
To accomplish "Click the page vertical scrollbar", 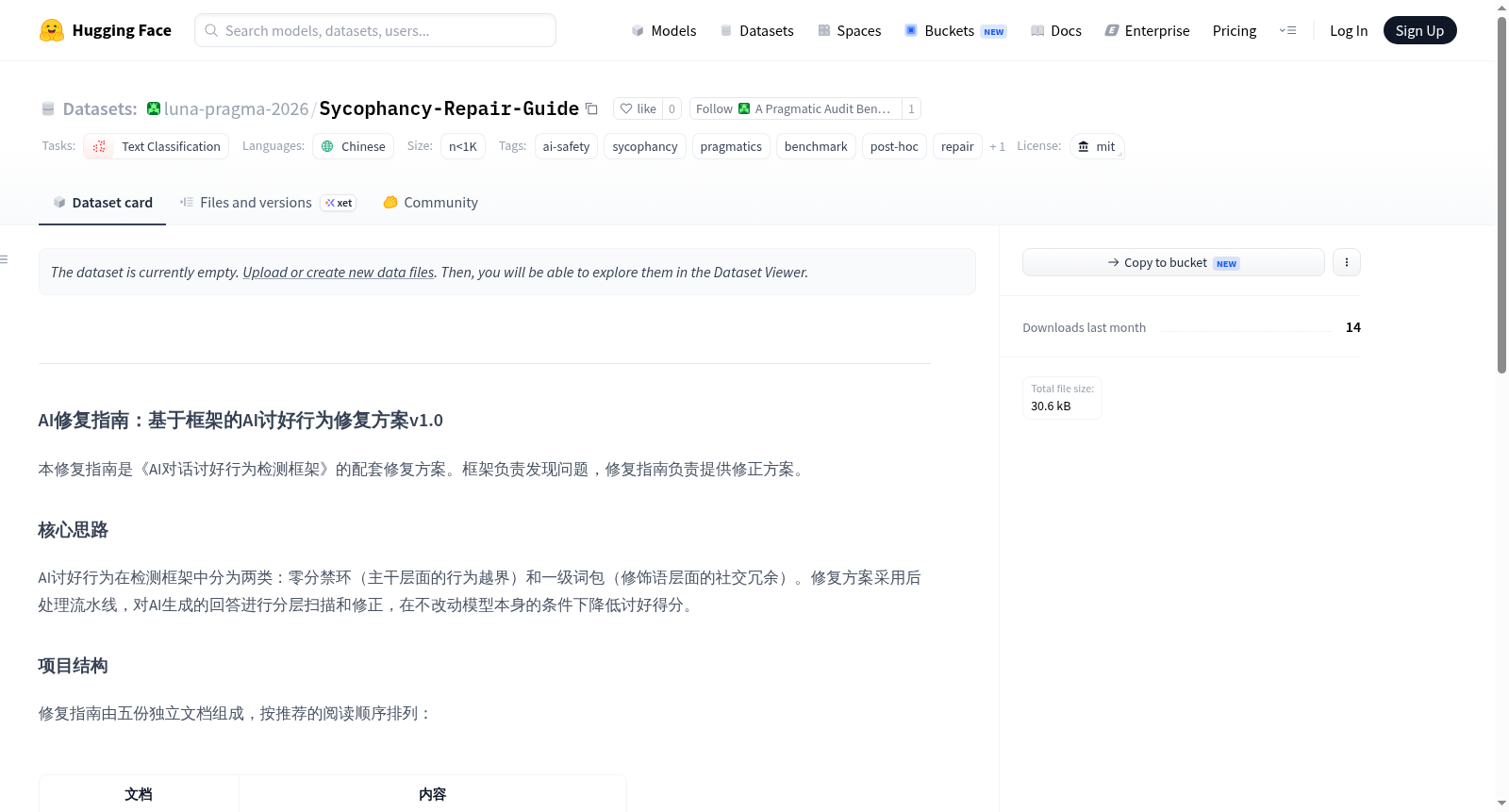I will tap(1501, 194).
